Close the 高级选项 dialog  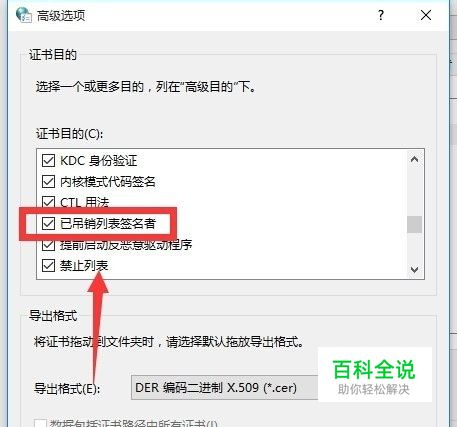[426, 15]
